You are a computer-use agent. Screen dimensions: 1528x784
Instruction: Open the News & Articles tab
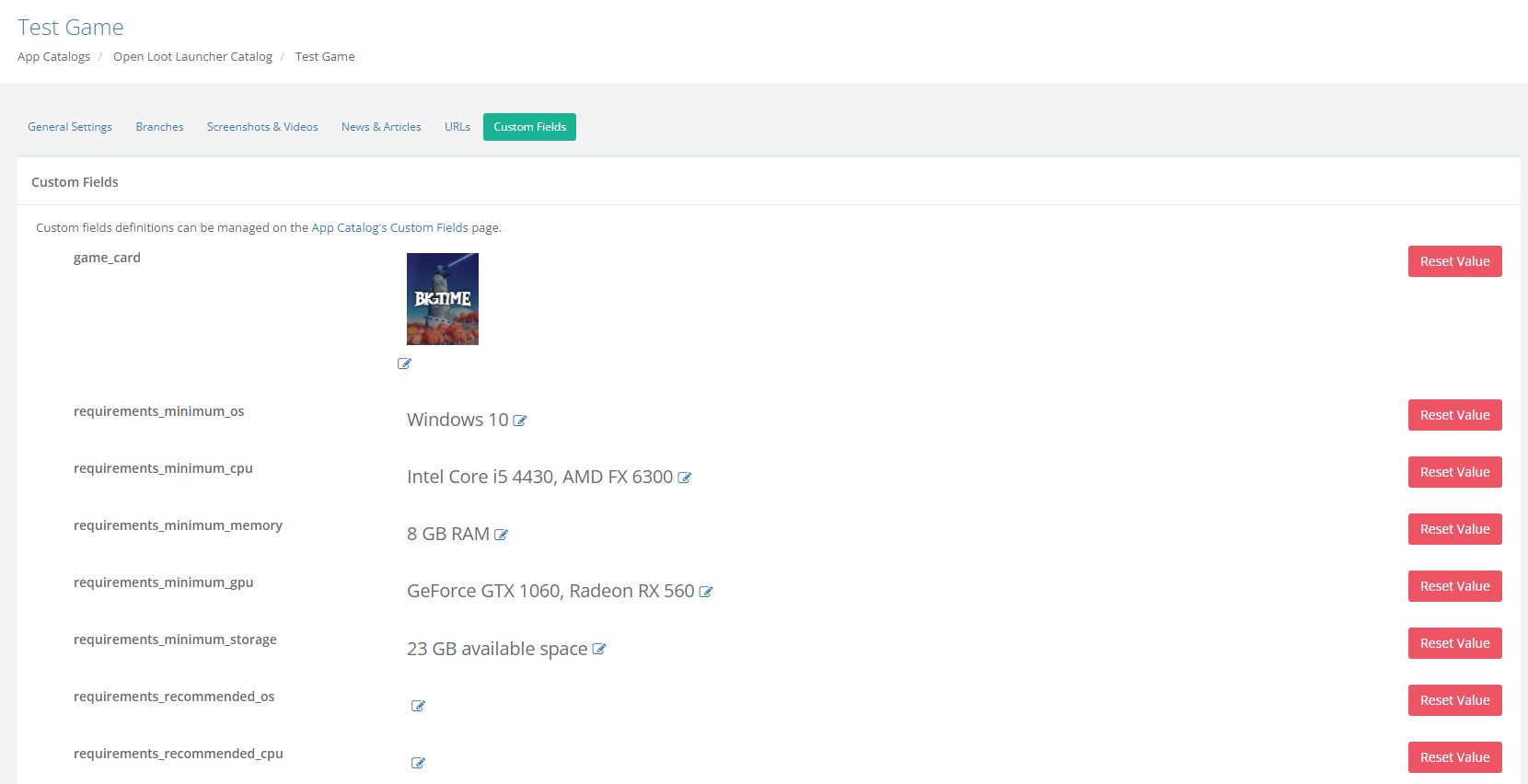381,127
